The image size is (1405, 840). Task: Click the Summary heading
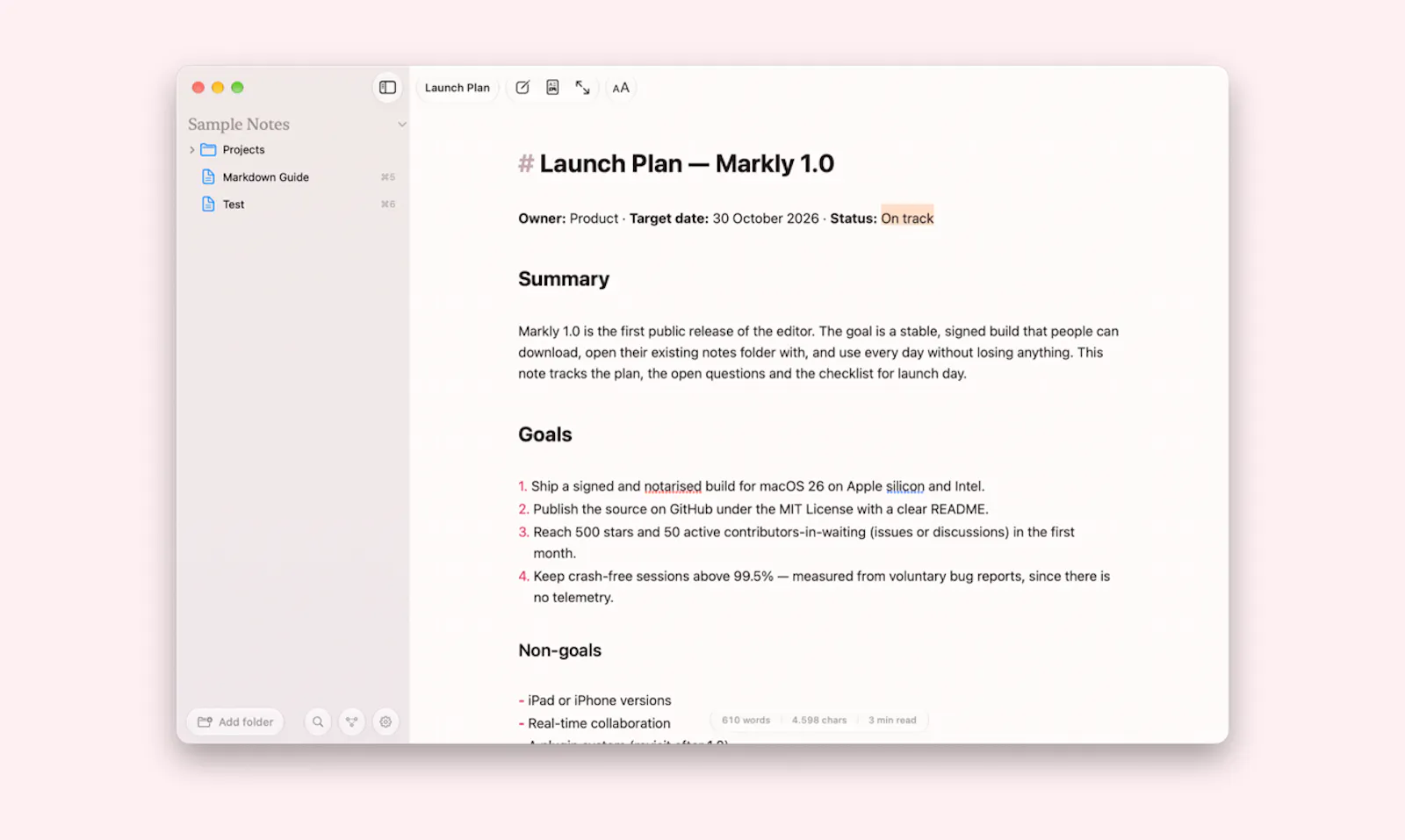[564, 279]
